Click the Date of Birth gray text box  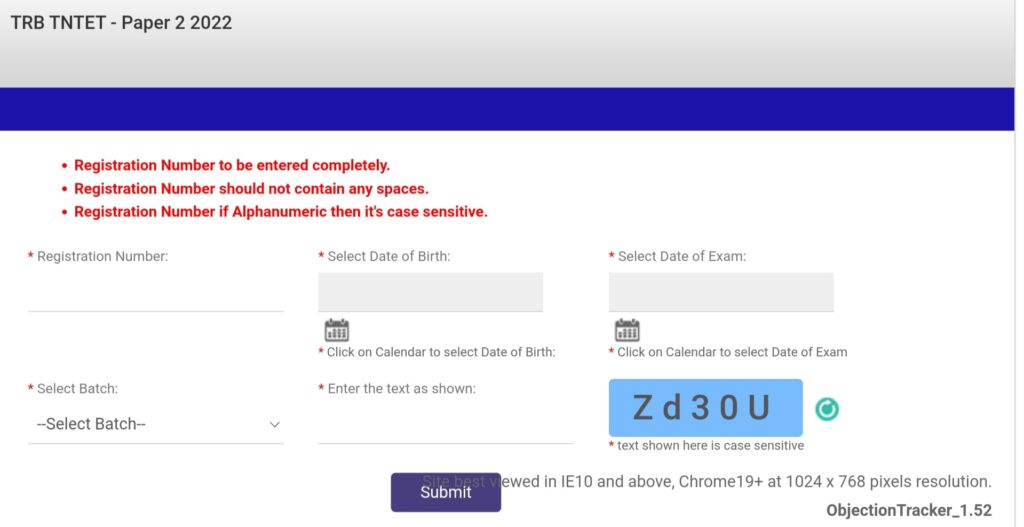tap(430, 292)
